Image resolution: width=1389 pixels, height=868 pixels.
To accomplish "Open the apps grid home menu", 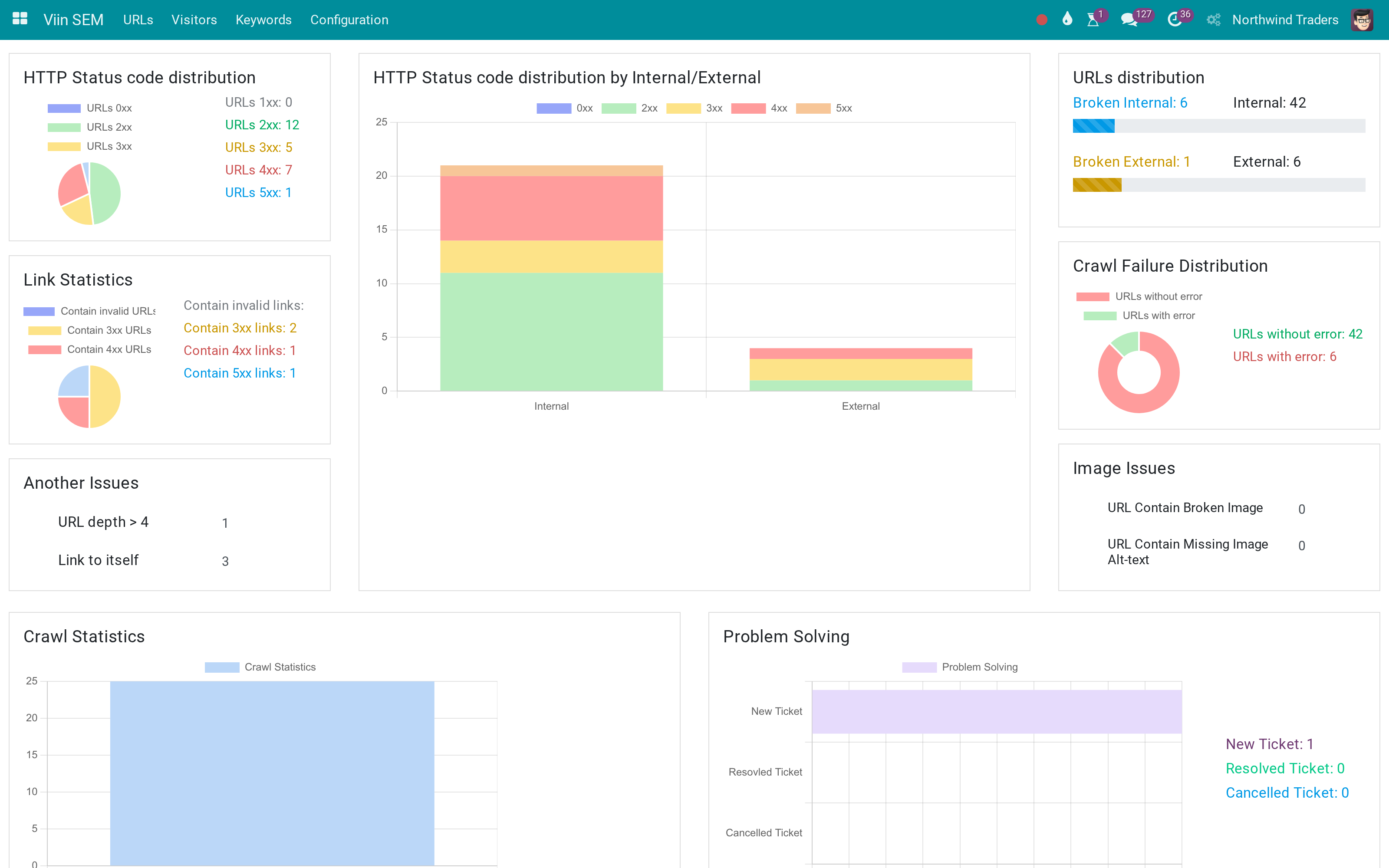I will (20, 20).
